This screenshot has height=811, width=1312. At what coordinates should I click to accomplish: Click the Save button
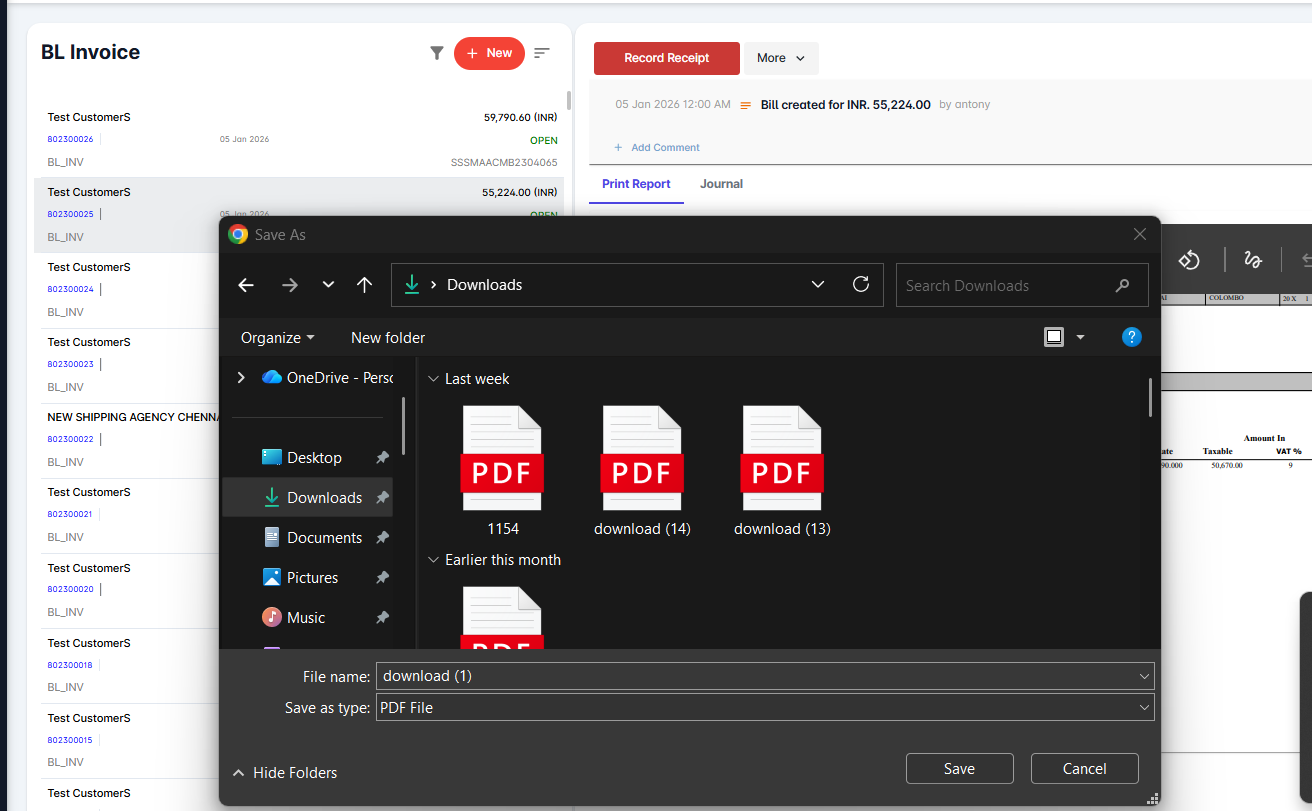pos(959,768)
